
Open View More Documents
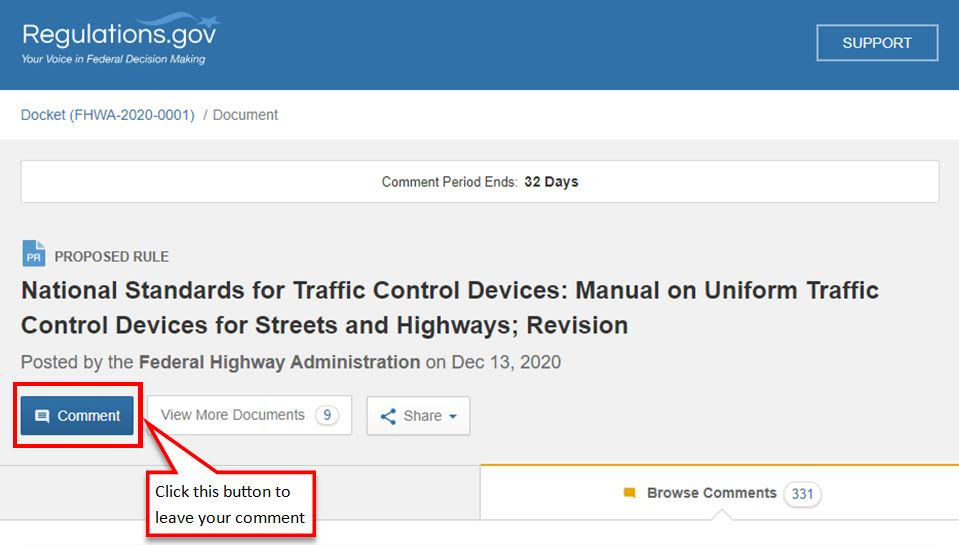click(249, 415)
